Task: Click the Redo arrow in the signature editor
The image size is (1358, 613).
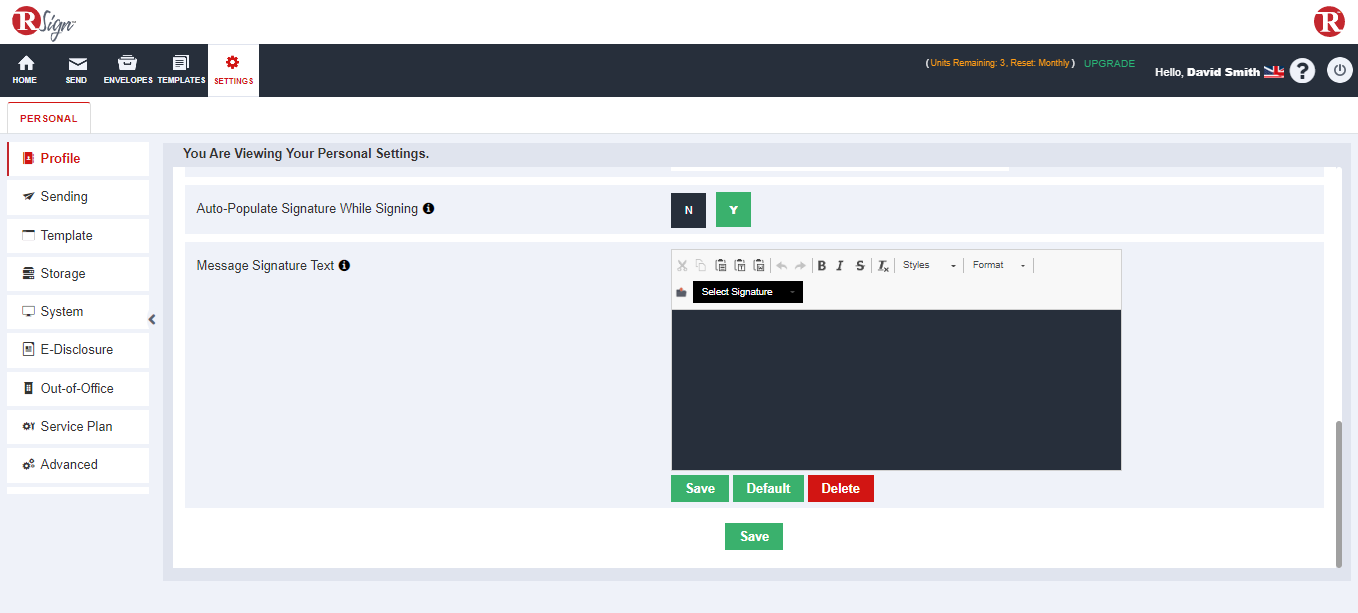Action: [x=798, y=265]
